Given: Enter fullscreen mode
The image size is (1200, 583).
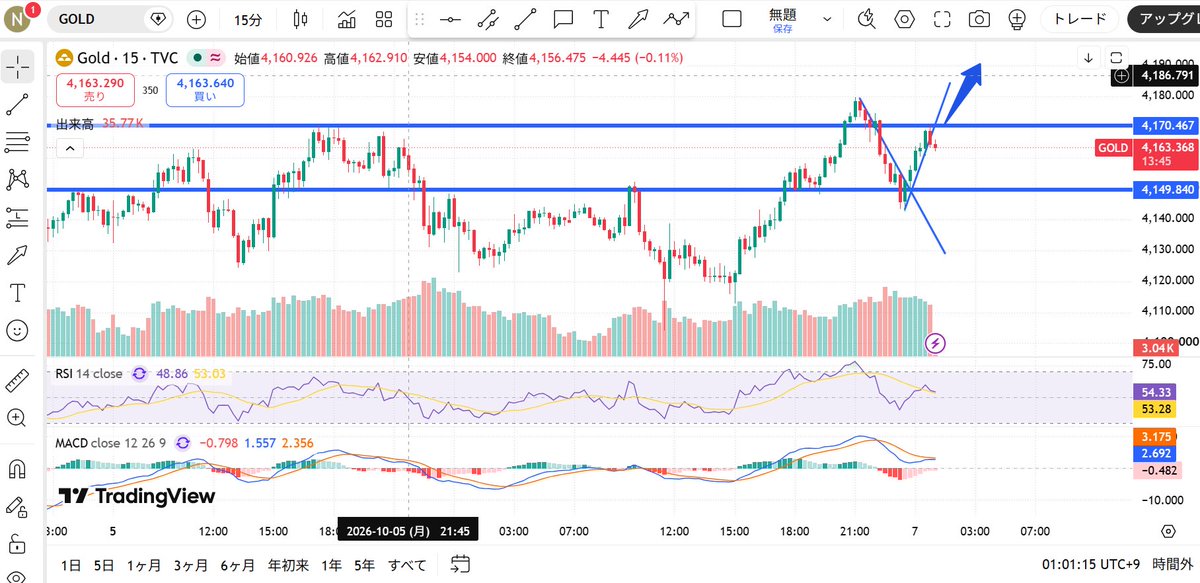Looking at the screenshot, I should (942, 19).
